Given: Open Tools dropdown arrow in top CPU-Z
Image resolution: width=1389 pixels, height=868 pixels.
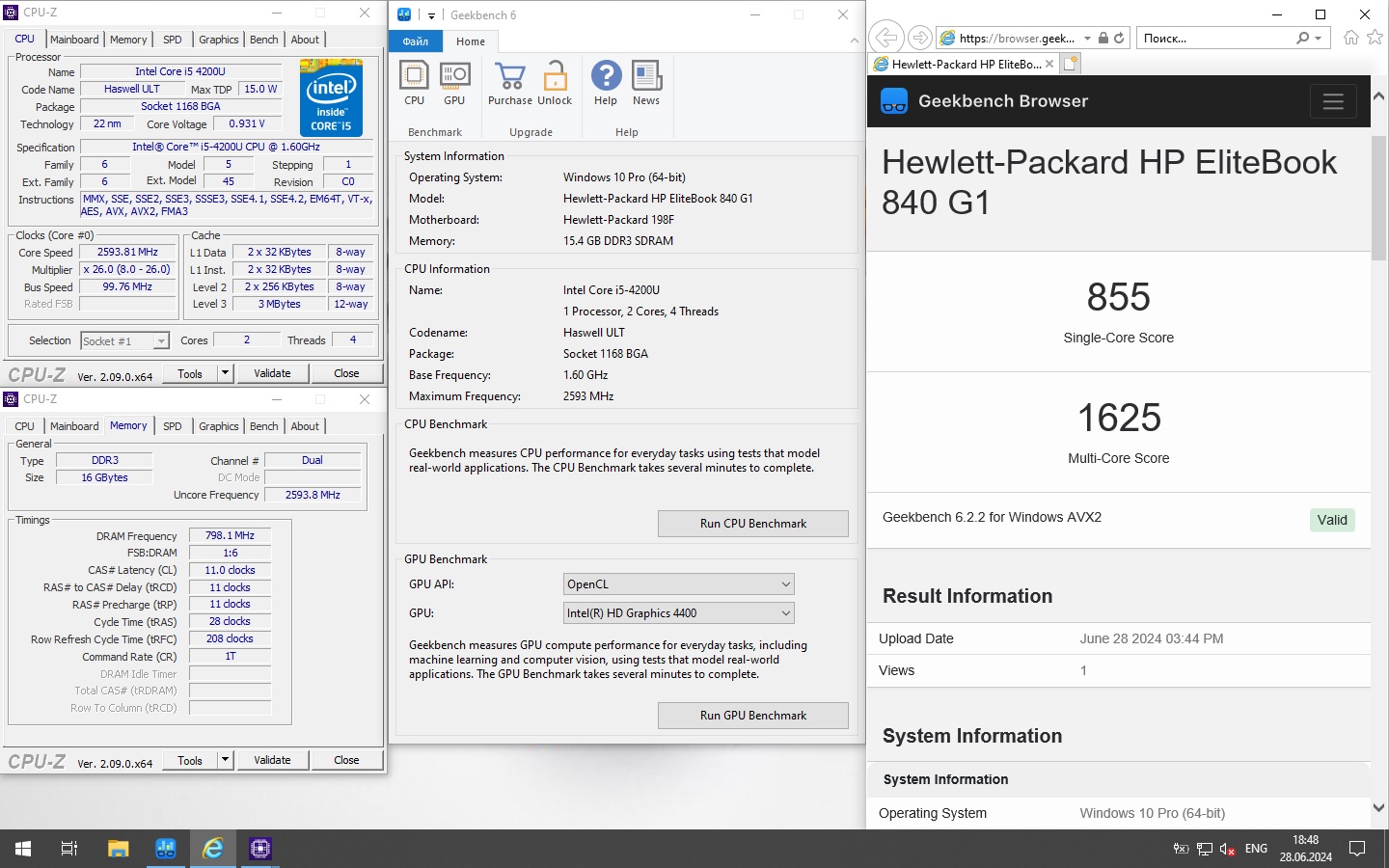Looking at the screenshot, I should pos(225,373).
